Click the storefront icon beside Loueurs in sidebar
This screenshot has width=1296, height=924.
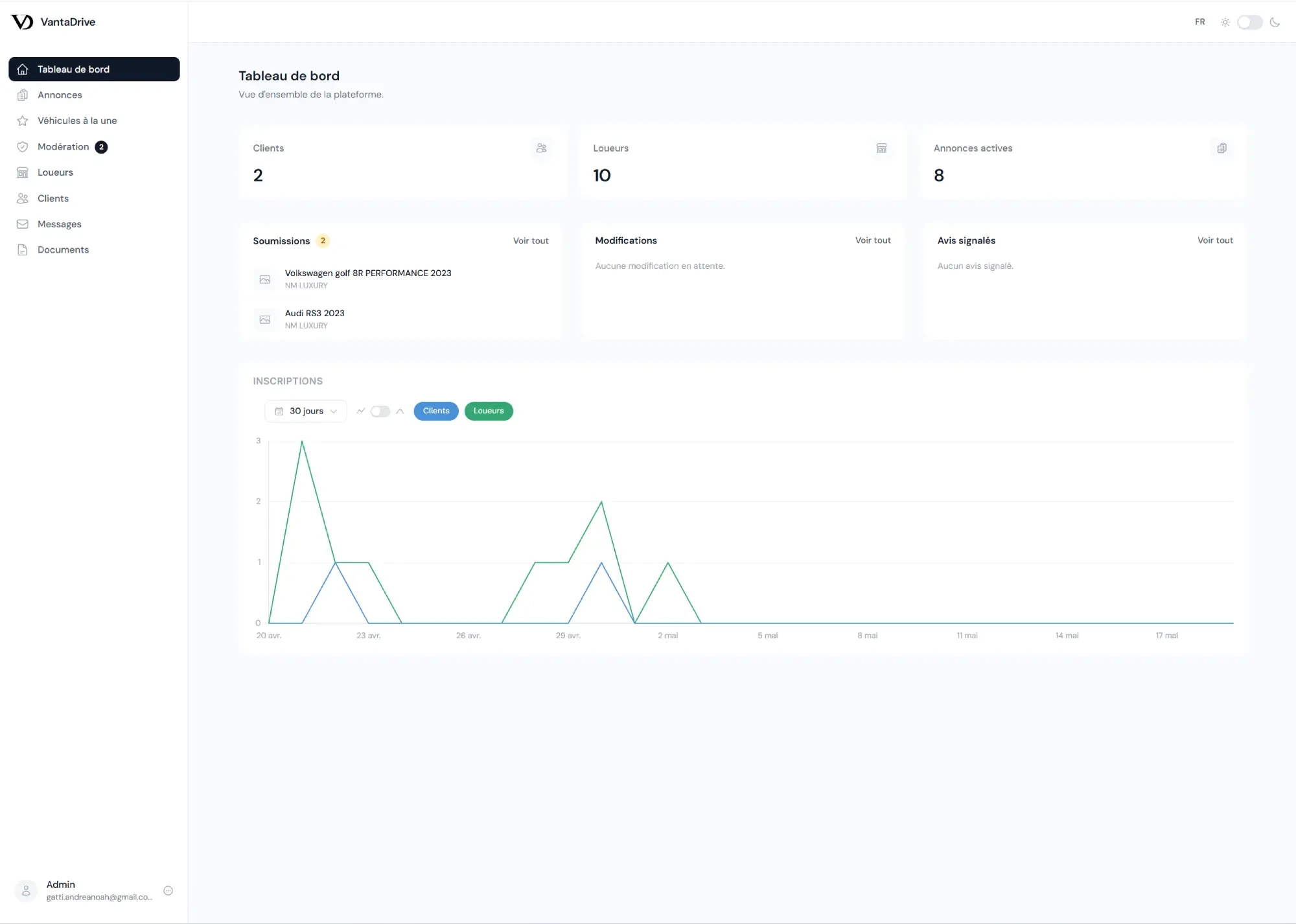[x=23, y=172]
